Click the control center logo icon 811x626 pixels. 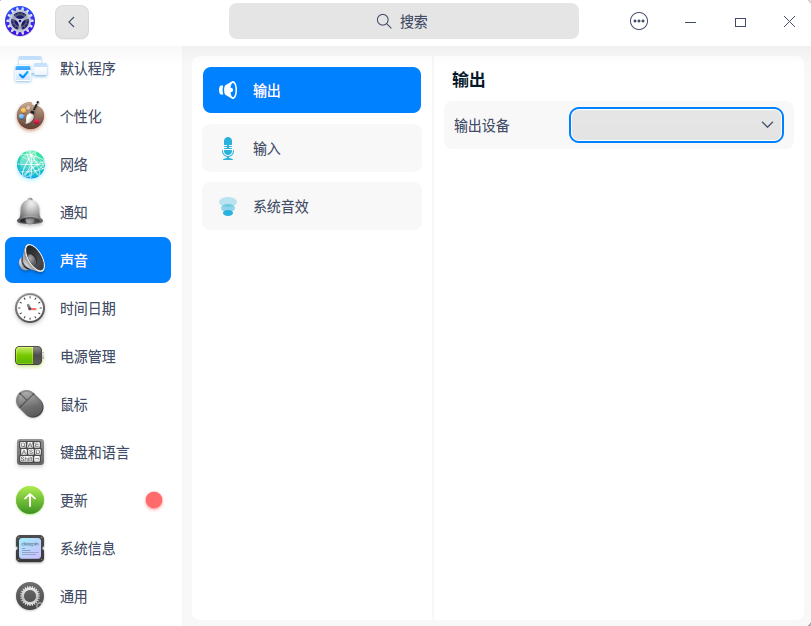[x=20, y=21]
